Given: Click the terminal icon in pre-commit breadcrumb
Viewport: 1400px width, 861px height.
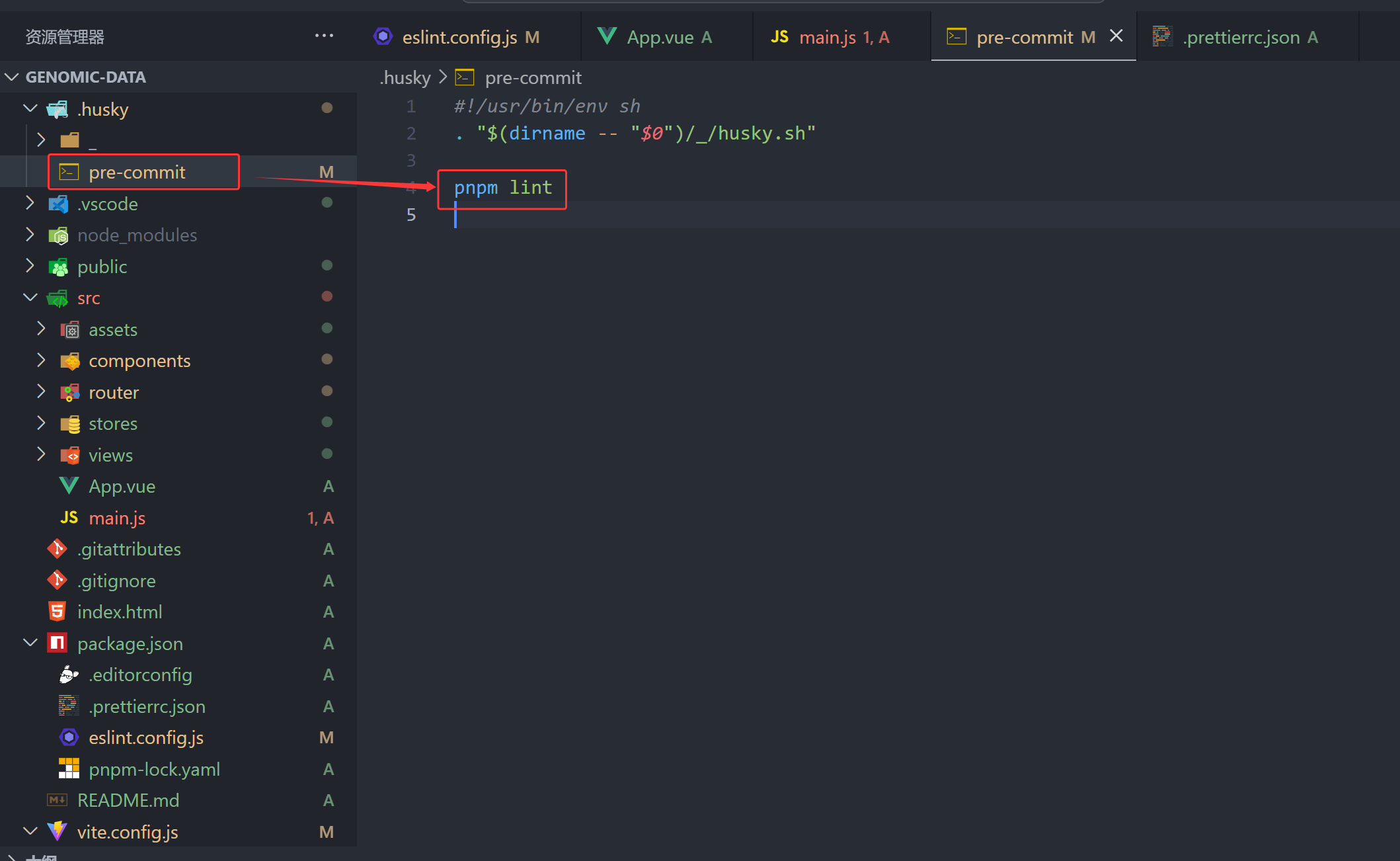Looking at the screenshot, I should [465, 77].
